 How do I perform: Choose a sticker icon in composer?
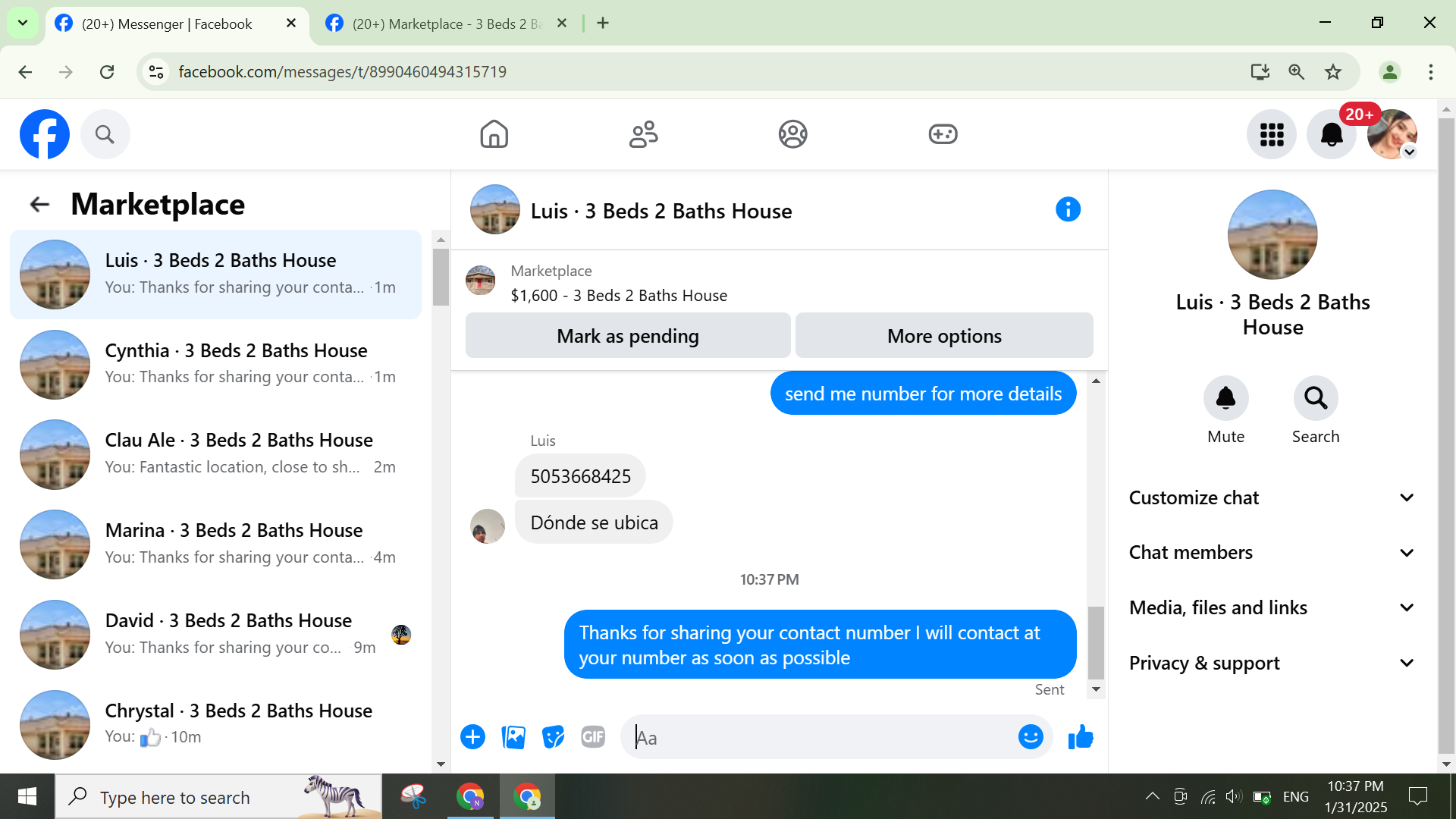coord(554,737)
